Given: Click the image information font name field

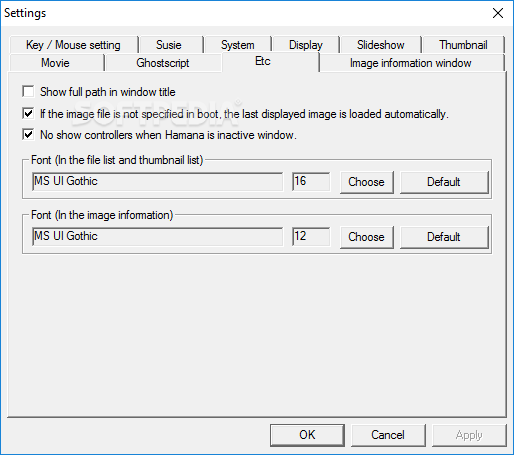Looking at the screenshot, I should [158, 237].
